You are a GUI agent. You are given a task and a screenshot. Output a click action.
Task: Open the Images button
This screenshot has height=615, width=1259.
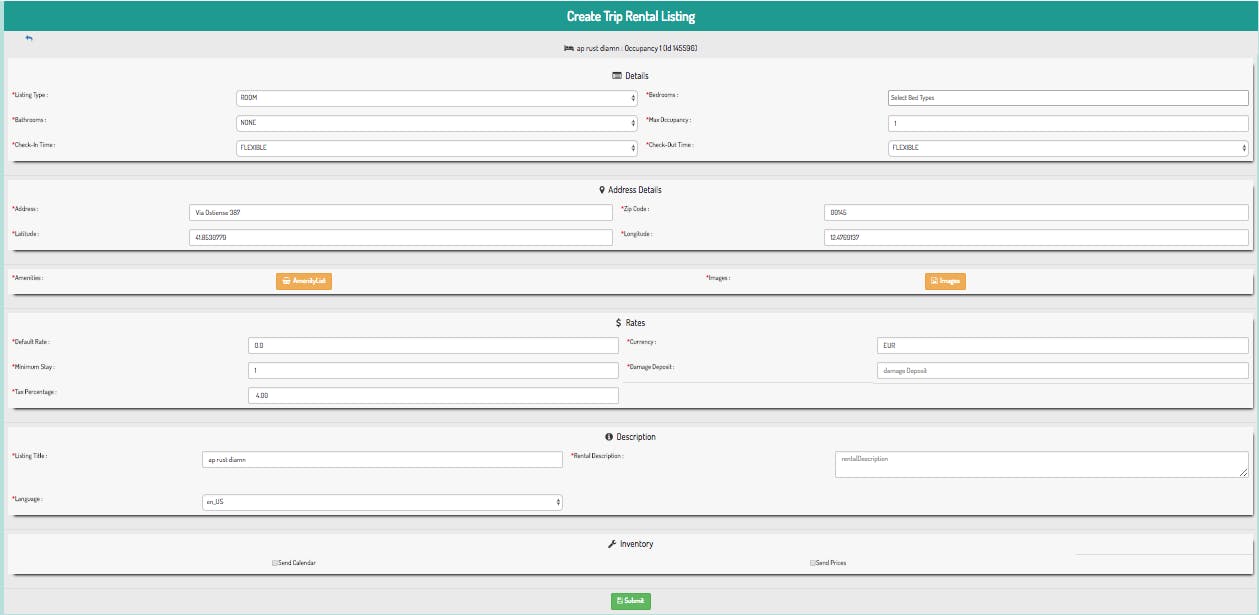click(x=945, y=281)
